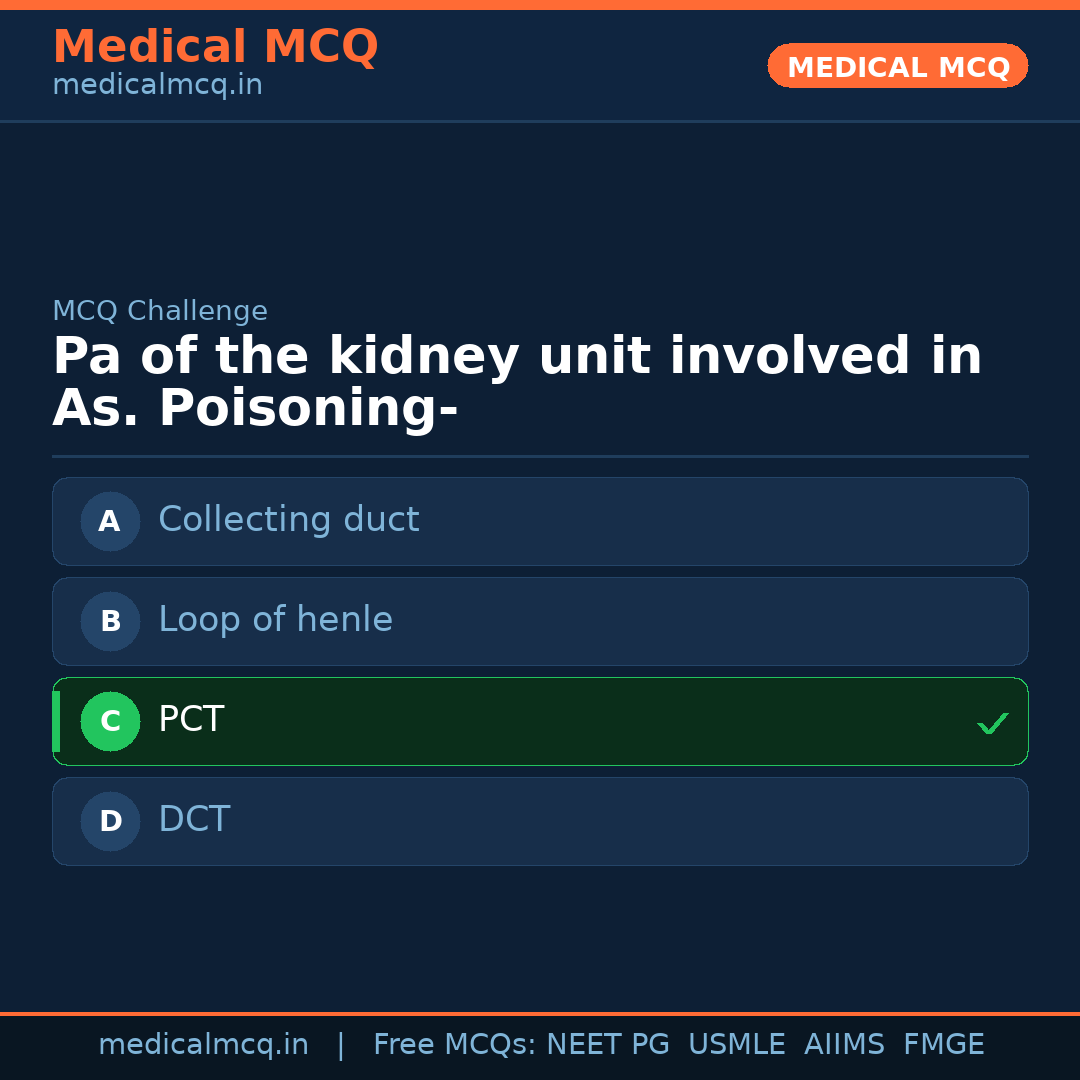Select the Loop of henle answer option
The image size is (1080, 1080).
(x=540, y=621)
